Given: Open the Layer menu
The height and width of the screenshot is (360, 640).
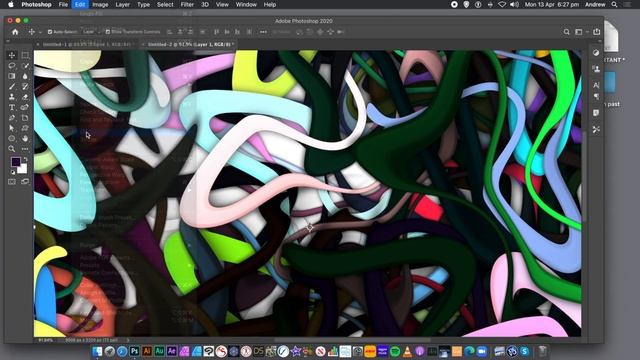Looking at the screenshot, I should tap(122, 4).
